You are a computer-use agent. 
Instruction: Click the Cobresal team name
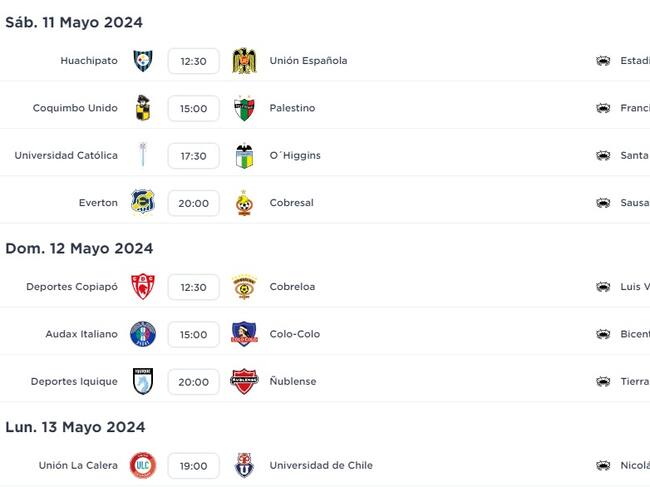pos(291,203)
